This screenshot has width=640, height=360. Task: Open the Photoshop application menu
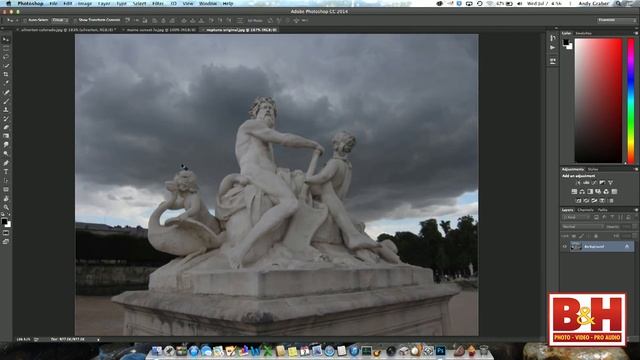click(30, 3)
